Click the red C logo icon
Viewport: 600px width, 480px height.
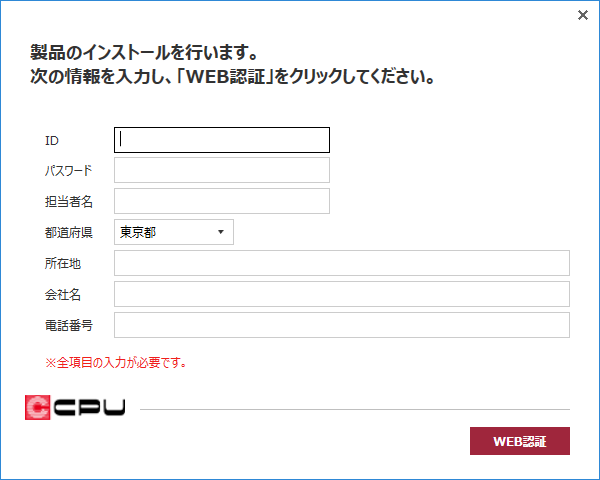click(38, 407)
